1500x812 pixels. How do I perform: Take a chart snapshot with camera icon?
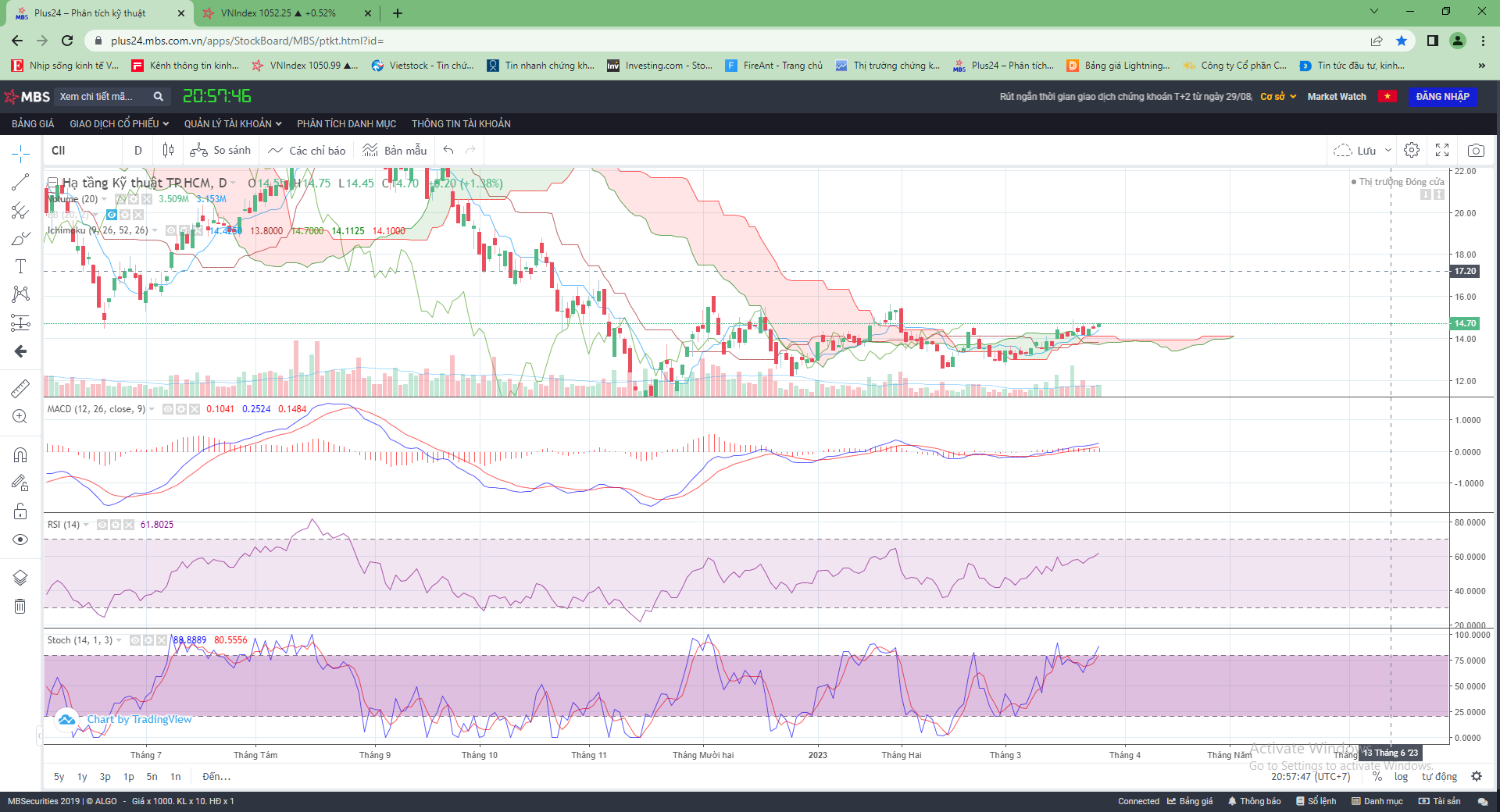click(1476, 150)
